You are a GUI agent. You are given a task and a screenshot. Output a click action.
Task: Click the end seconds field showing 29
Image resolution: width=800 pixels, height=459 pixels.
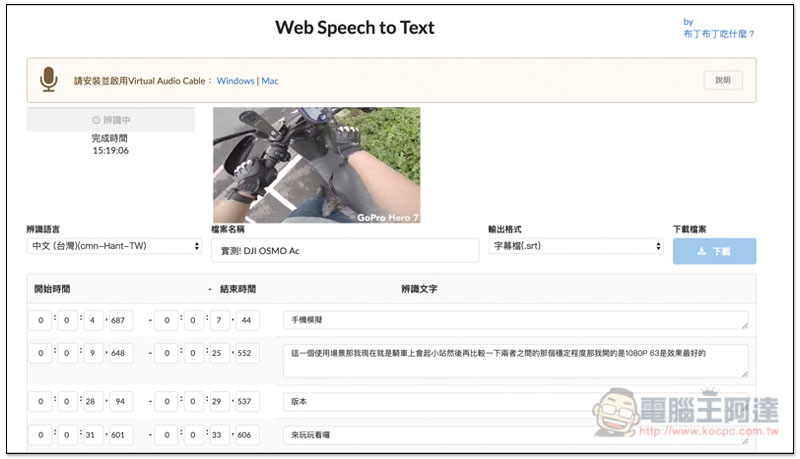pyautogui.click(x=219, y=401)
